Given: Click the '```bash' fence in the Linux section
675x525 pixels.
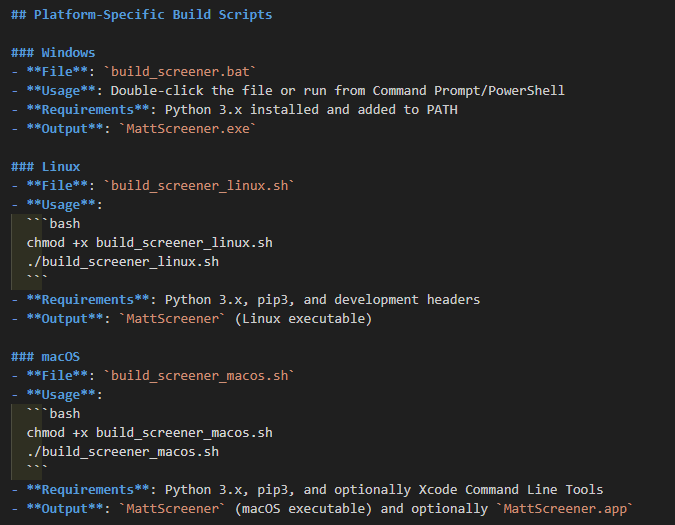Looking at the screenshot, I should pyautogui.click(x=53, y=223).
